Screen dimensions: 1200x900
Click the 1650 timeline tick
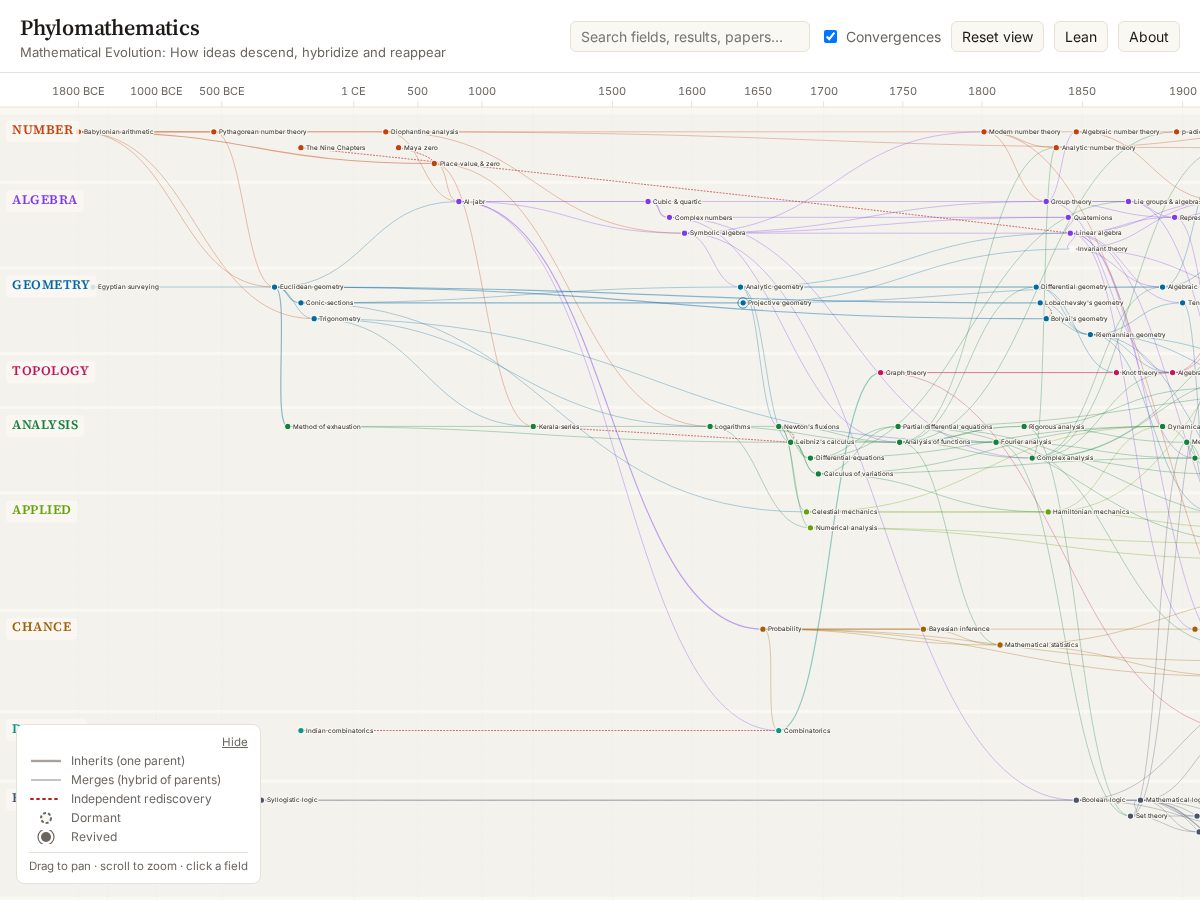click(758, 91)
